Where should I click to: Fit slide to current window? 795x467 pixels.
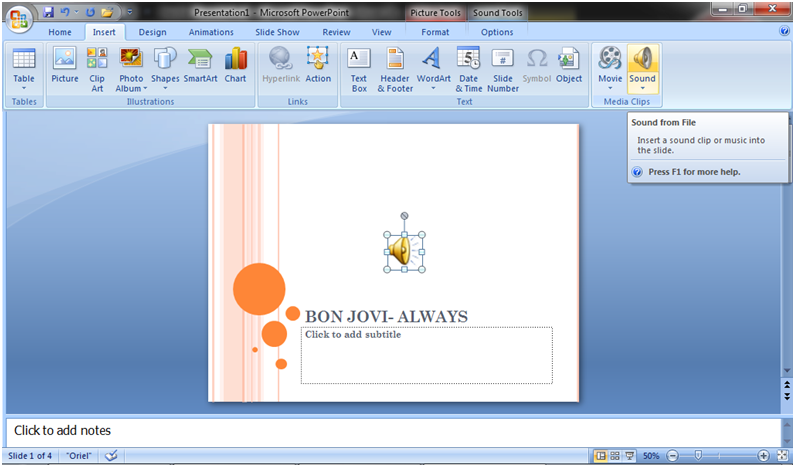click(782, 456)
